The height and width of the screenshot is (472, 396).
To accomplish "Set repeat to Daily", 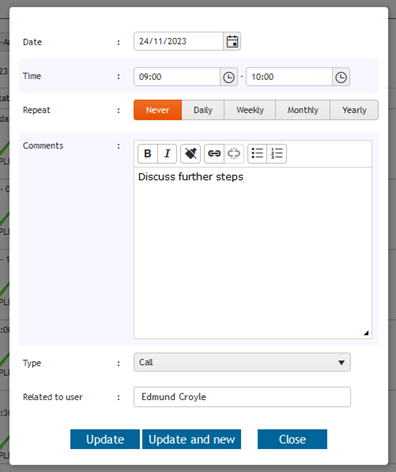I will [203, 110].
